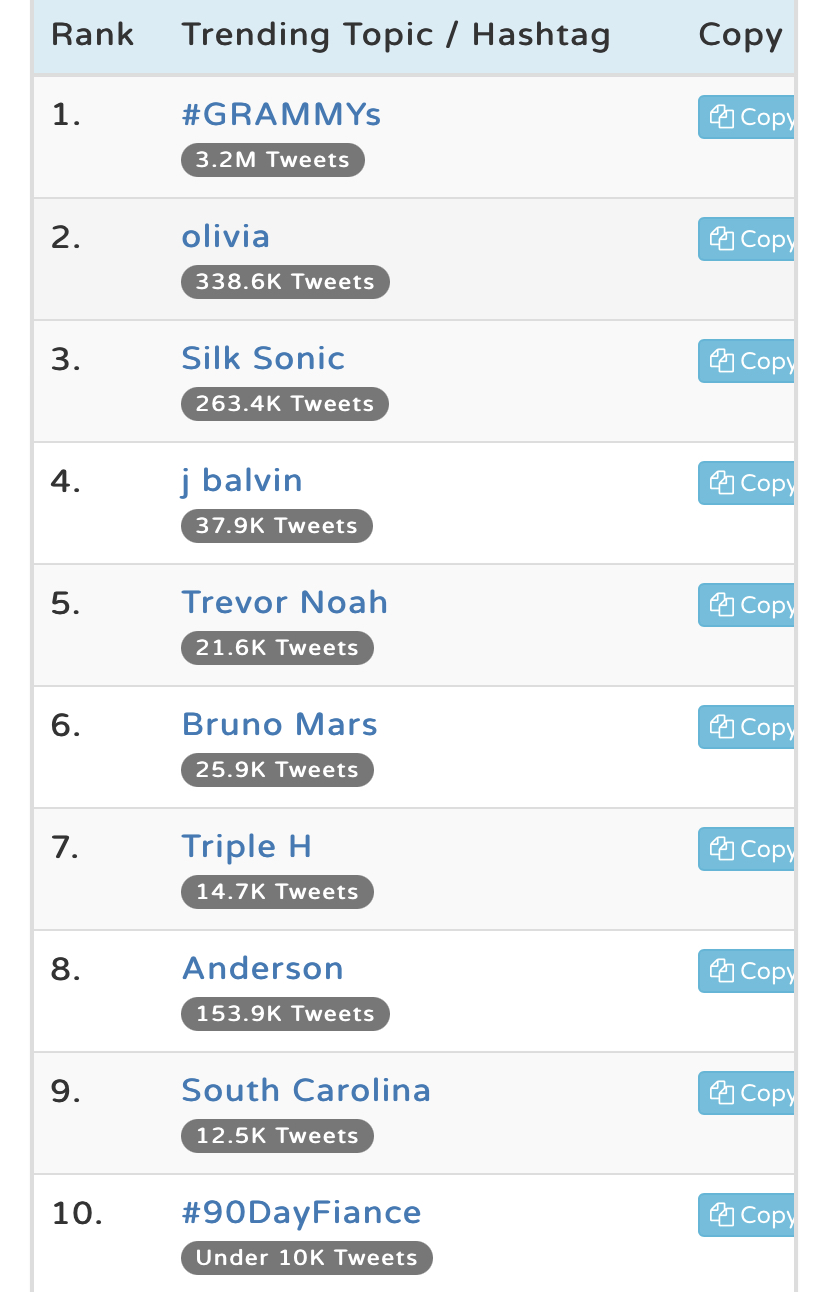Copy the South Carolina topic

(x=746, y=1093)
